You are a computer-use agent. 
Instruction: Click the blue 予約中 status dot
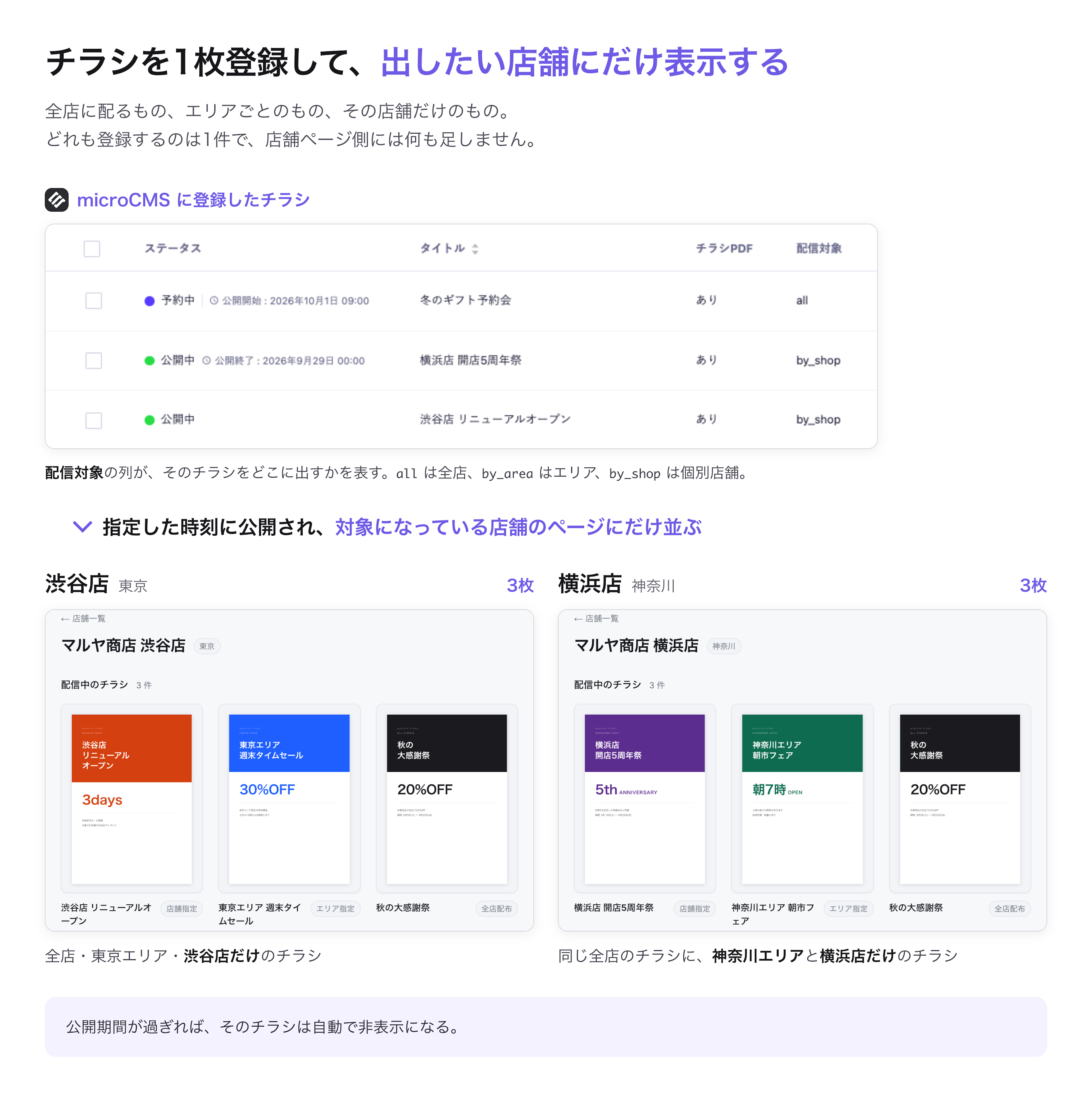[149, 301]
